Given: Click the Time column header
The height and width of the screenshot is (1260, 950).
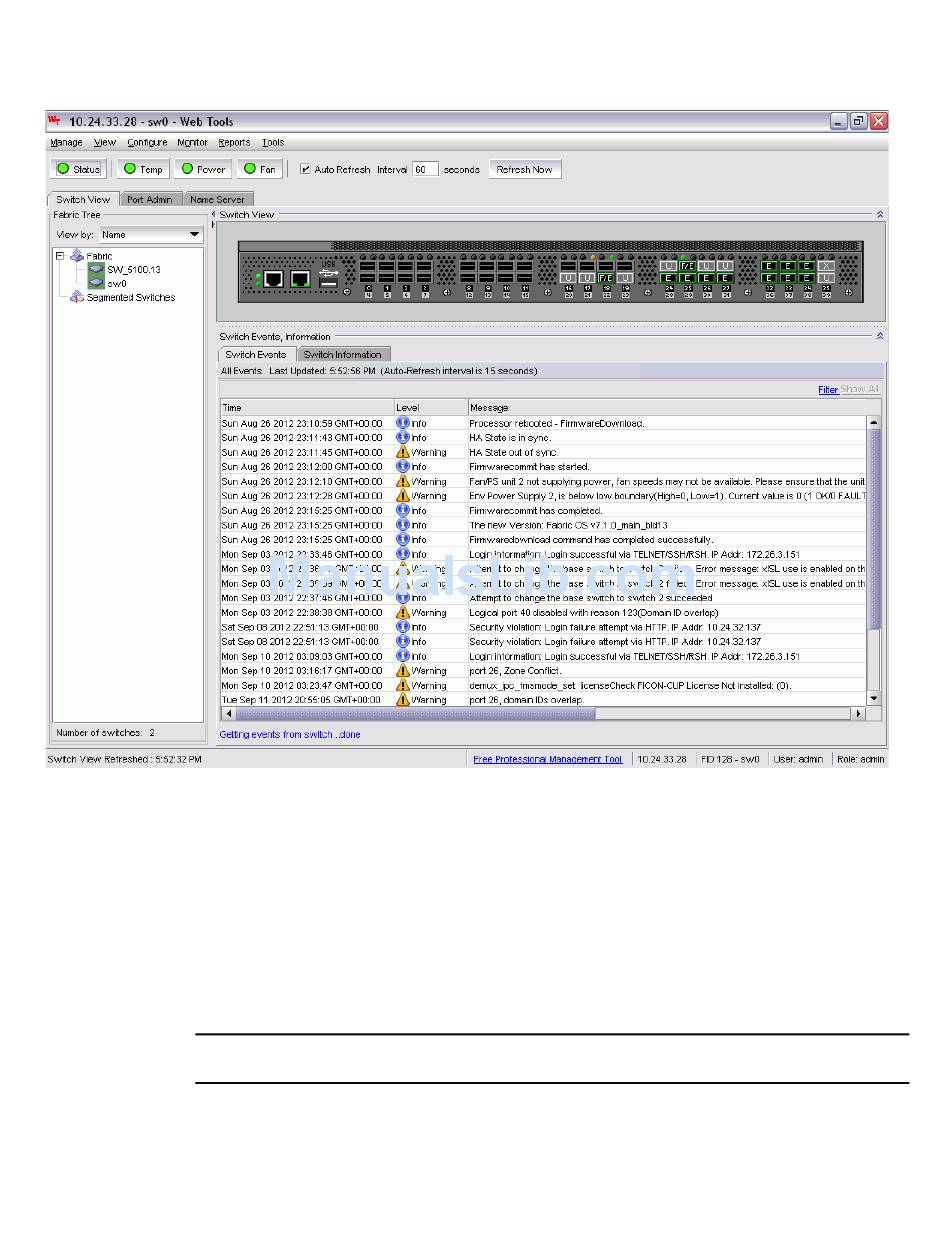Looking at the screenshot, I should click(x=307, y=407).
